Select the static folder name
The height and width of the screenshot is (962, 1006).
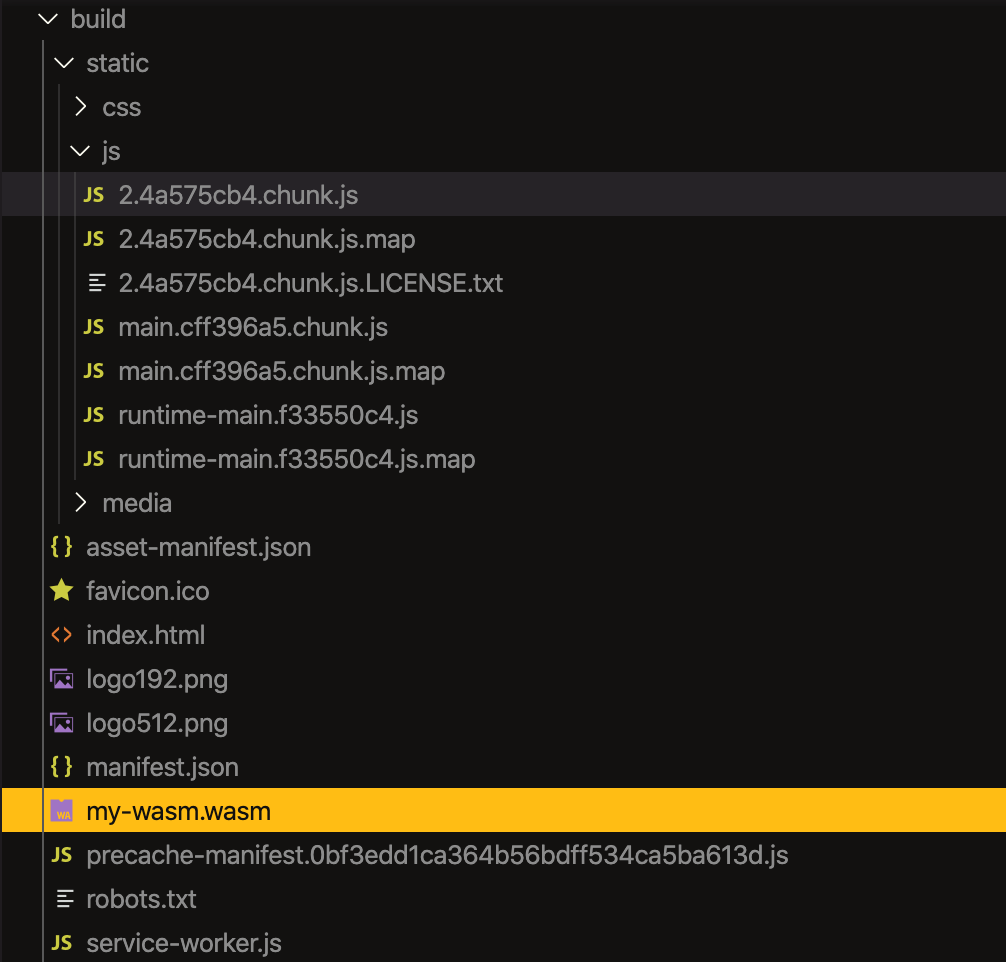pos(117,63)
